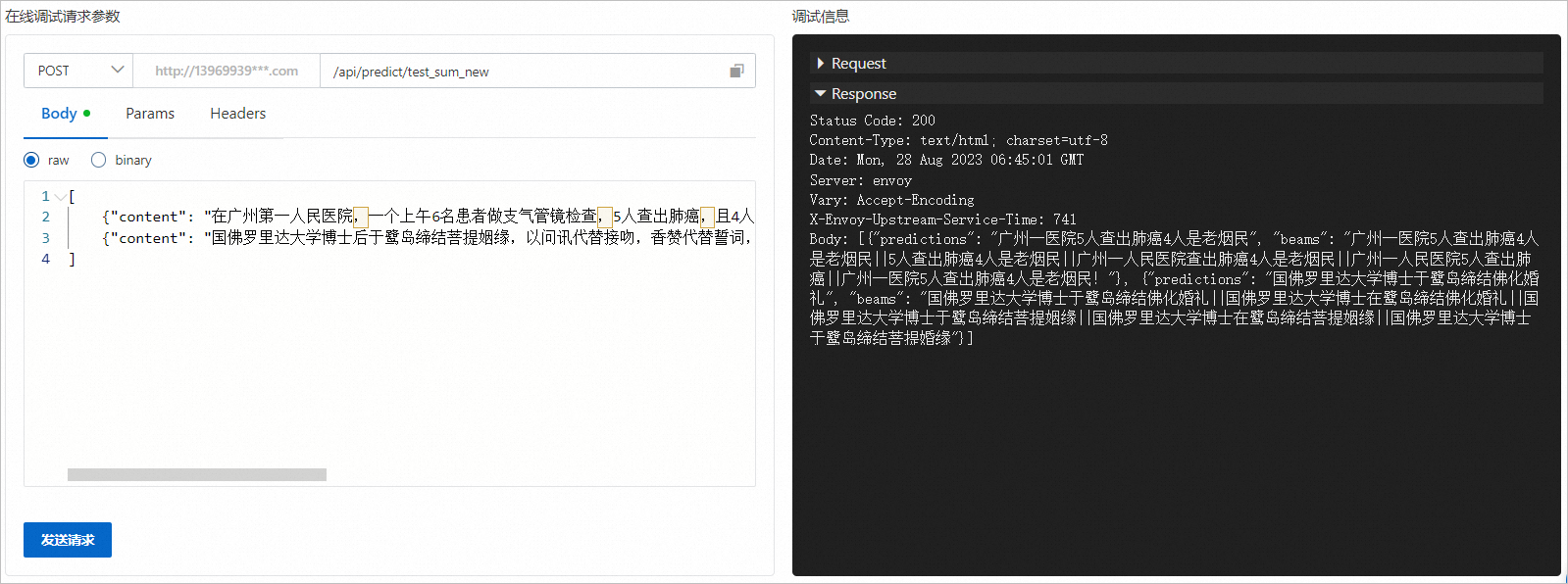Screen dimensions: 1568x584
Task: Click the Content-Type response header line
Action: [x=958, y=140]
